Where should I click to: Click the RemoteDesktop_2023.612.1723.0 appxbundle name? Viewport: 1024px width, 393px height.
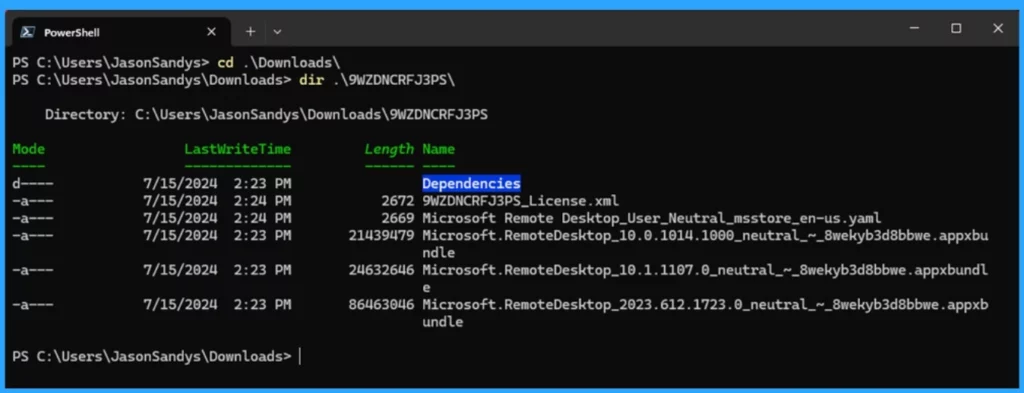point(705,313)
